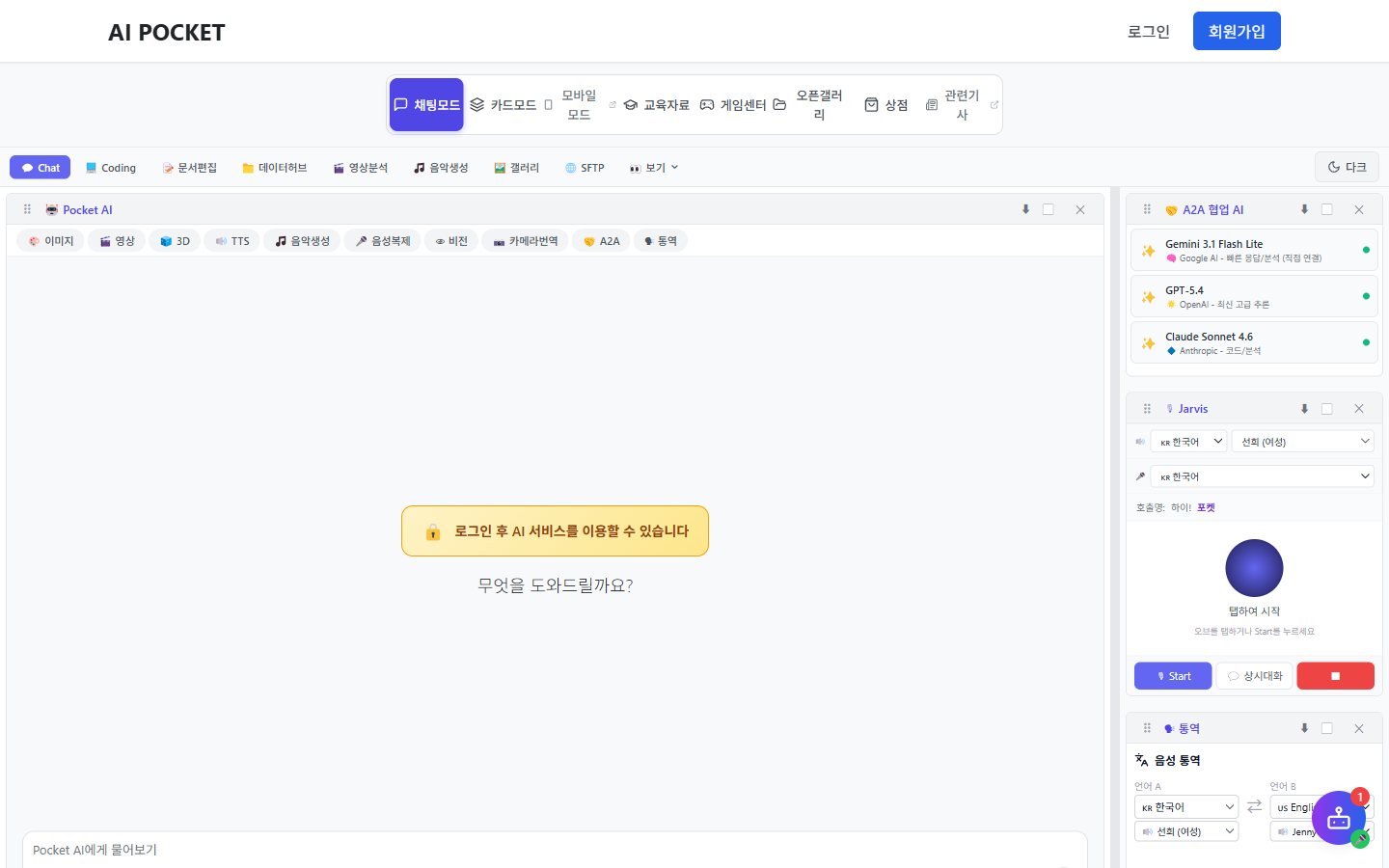Toggle the square box in A2A 협업 AI header

1327,209
